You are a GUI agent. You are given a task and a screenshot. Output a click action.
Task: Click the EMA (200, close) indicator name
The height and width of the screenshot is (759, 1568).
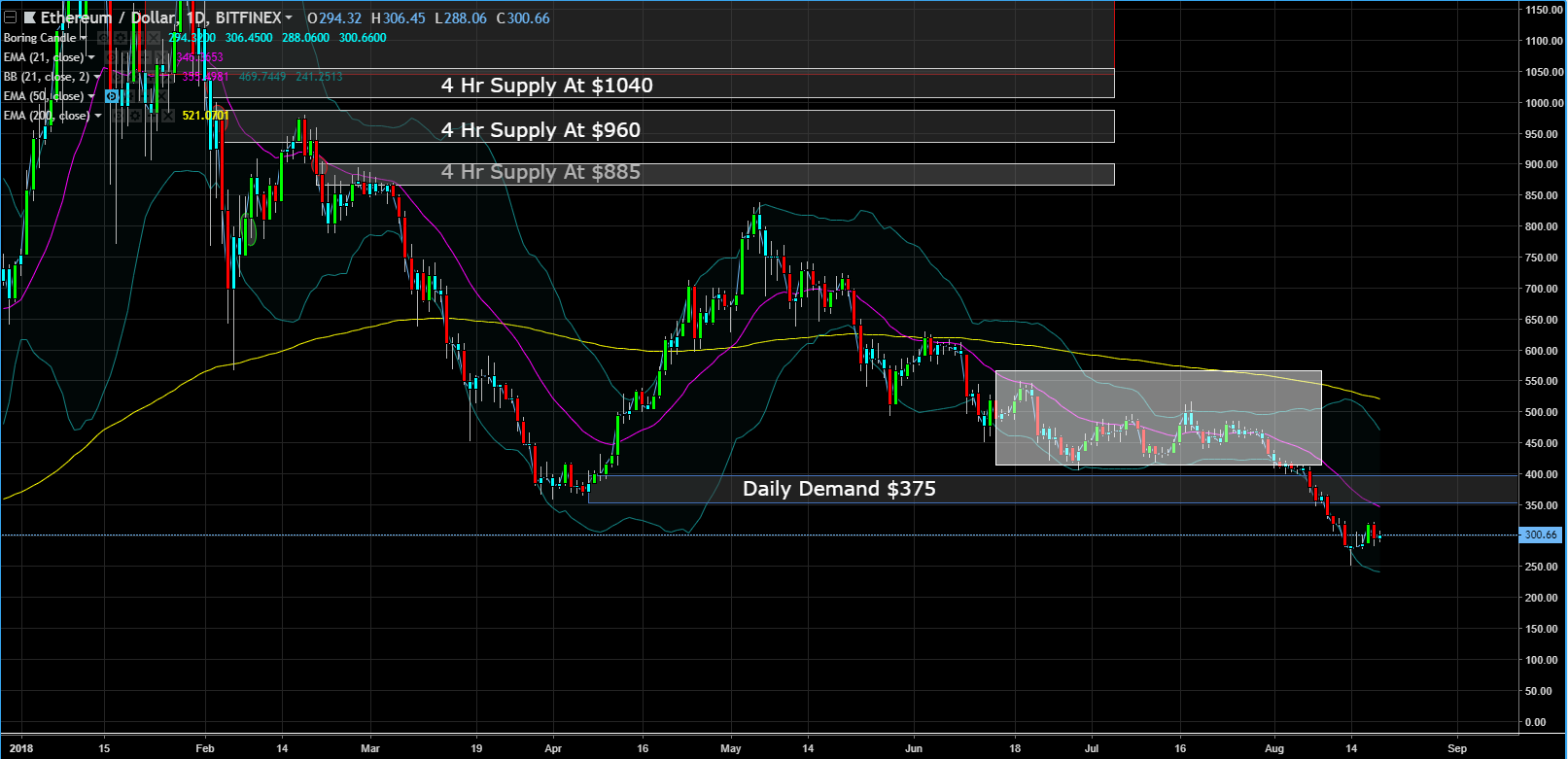click(x=47, y=116)
